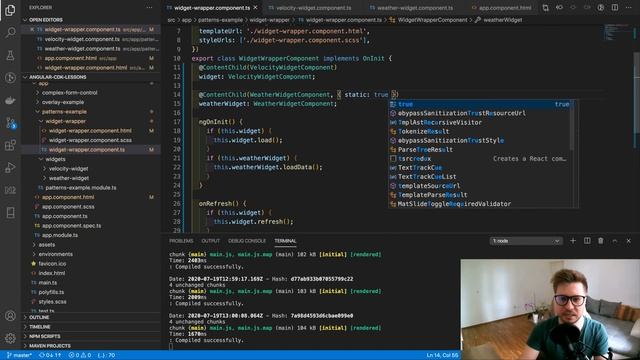The image size is (640, 360).
Task: Open the Manage settings gear
Action: (10, 338)
